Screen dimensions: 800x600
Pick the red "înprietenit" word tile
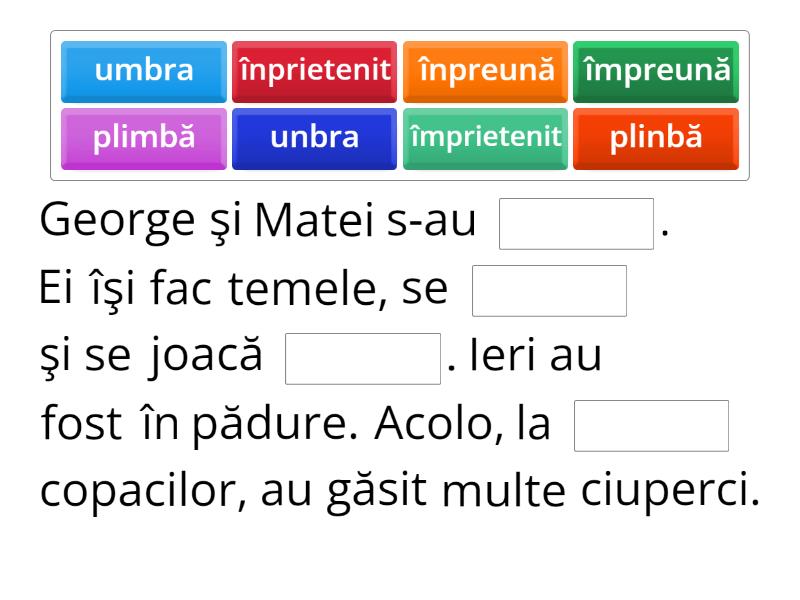point(314,71)
